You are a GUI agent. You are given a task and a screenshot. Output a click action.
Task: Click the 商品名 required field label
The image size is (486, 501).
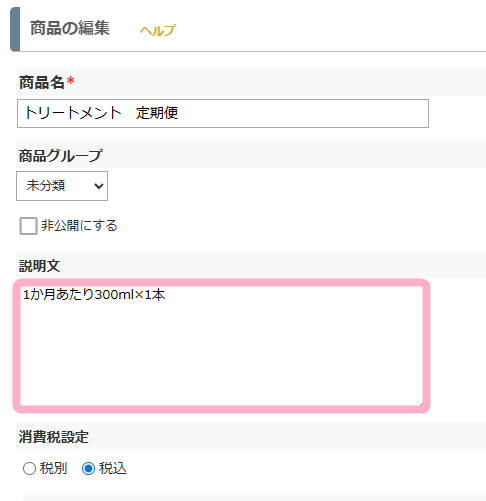(42, 82)
